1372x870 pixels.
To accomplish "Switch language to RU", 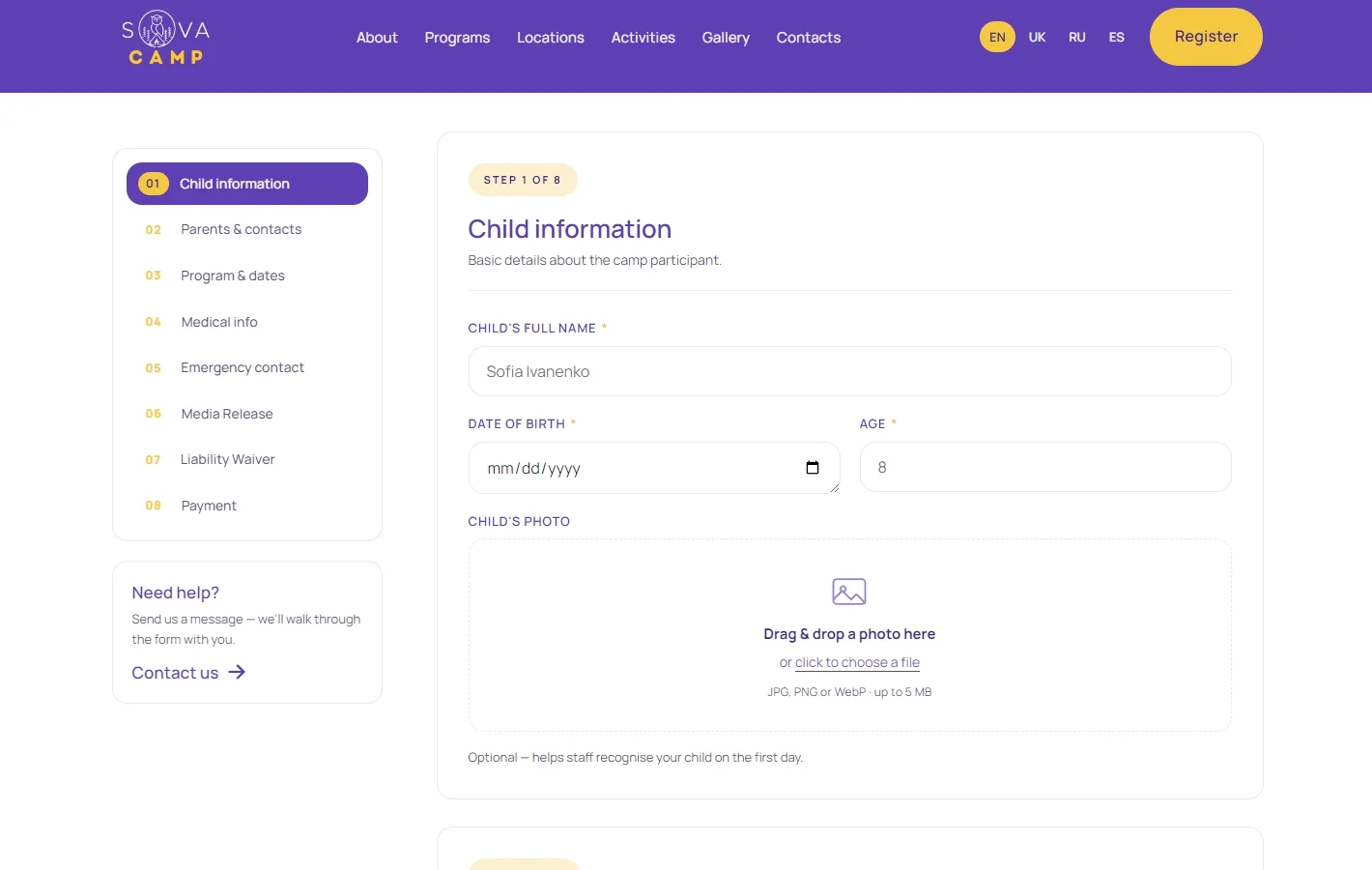I will tap(1077, 37).
